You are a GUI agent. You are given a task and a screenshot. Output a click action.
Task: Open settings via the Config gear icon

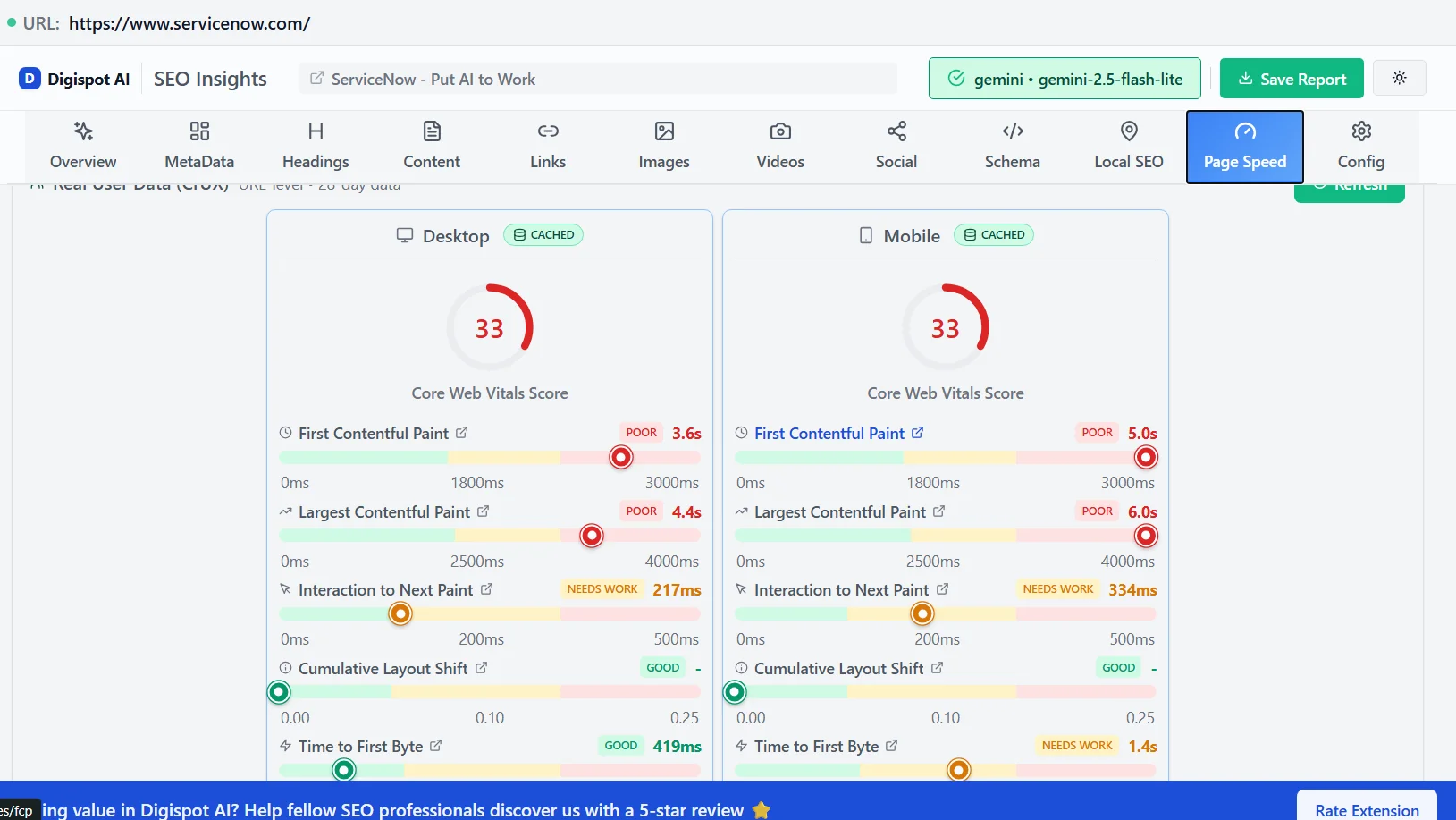point(1359,132)
